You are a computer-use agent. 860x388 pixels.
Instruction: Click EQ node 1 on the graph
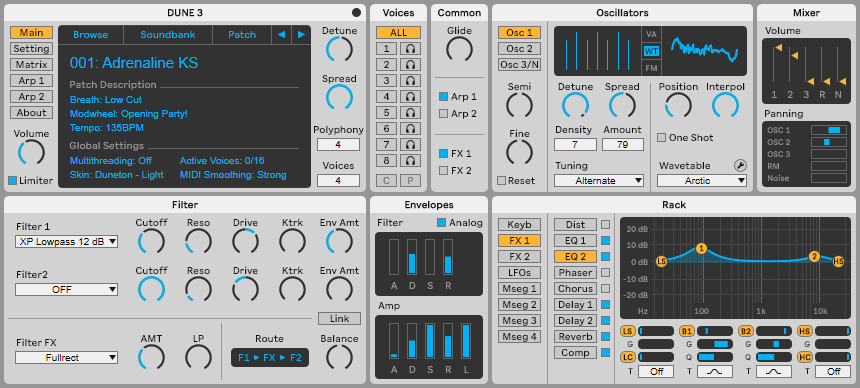tap(701, 249)
